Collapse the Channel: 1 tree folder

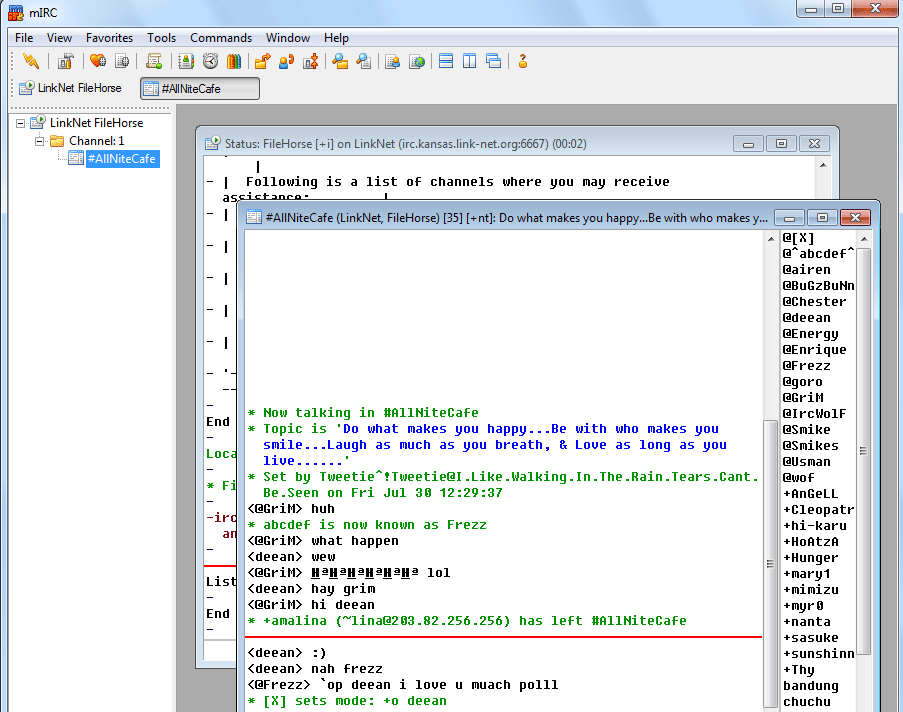(x=39, y=141)
